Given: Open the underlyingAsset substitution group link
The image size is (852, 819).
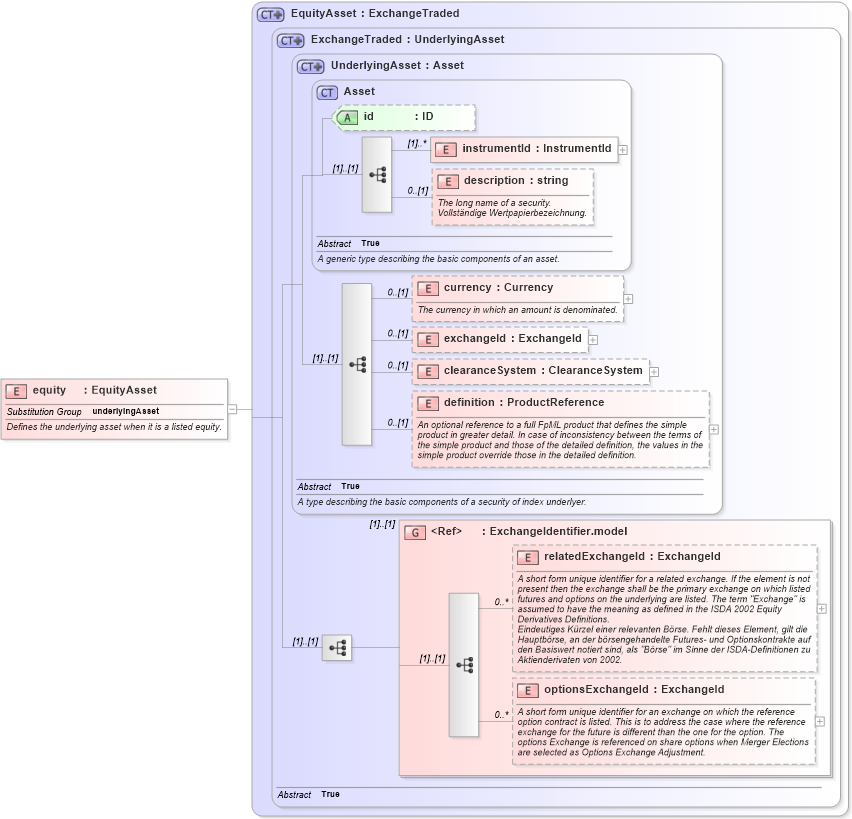Looking at the screenshot, I should 126,411.
